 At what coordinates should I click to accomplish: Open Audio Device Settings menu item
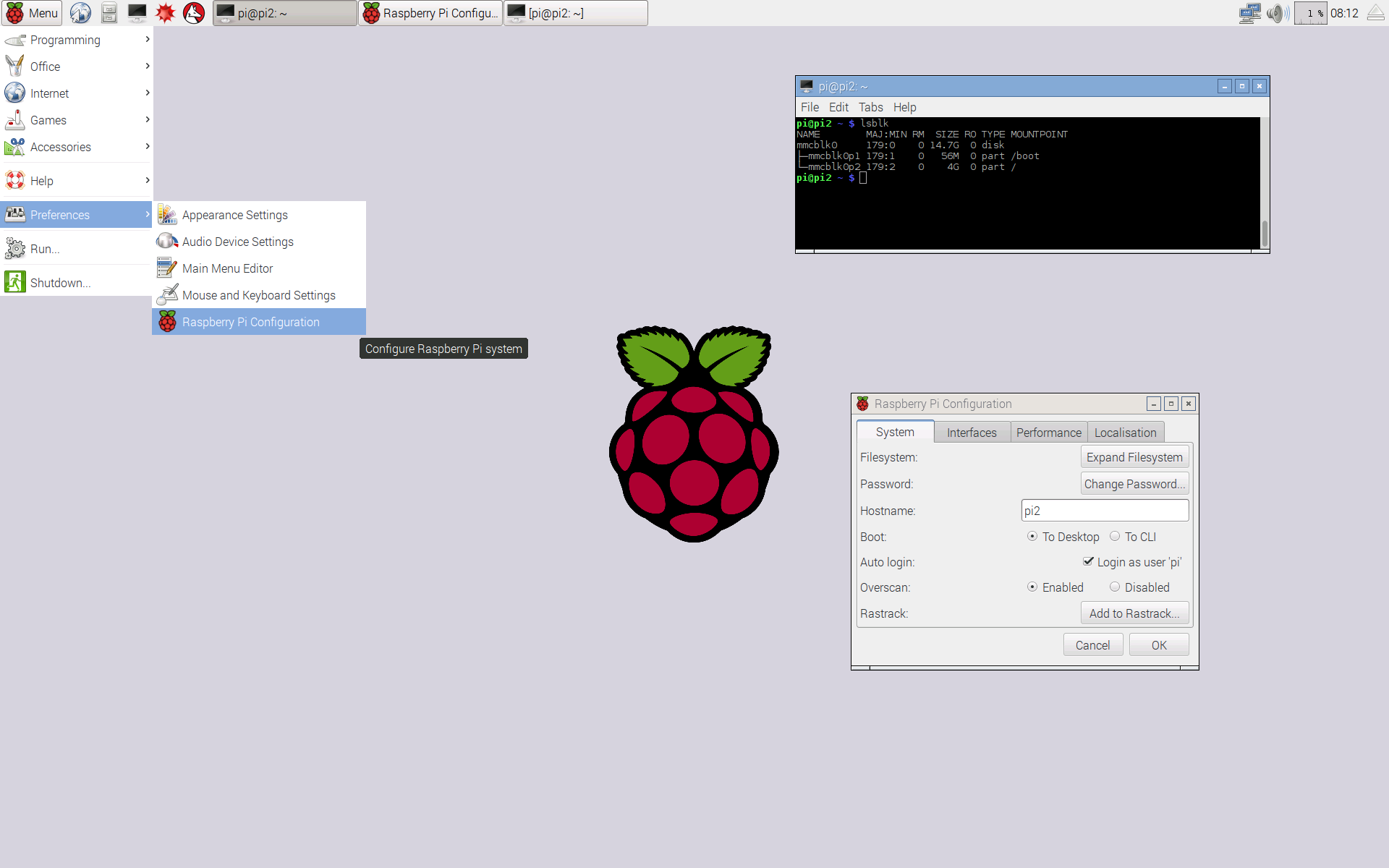coord(237,241)
